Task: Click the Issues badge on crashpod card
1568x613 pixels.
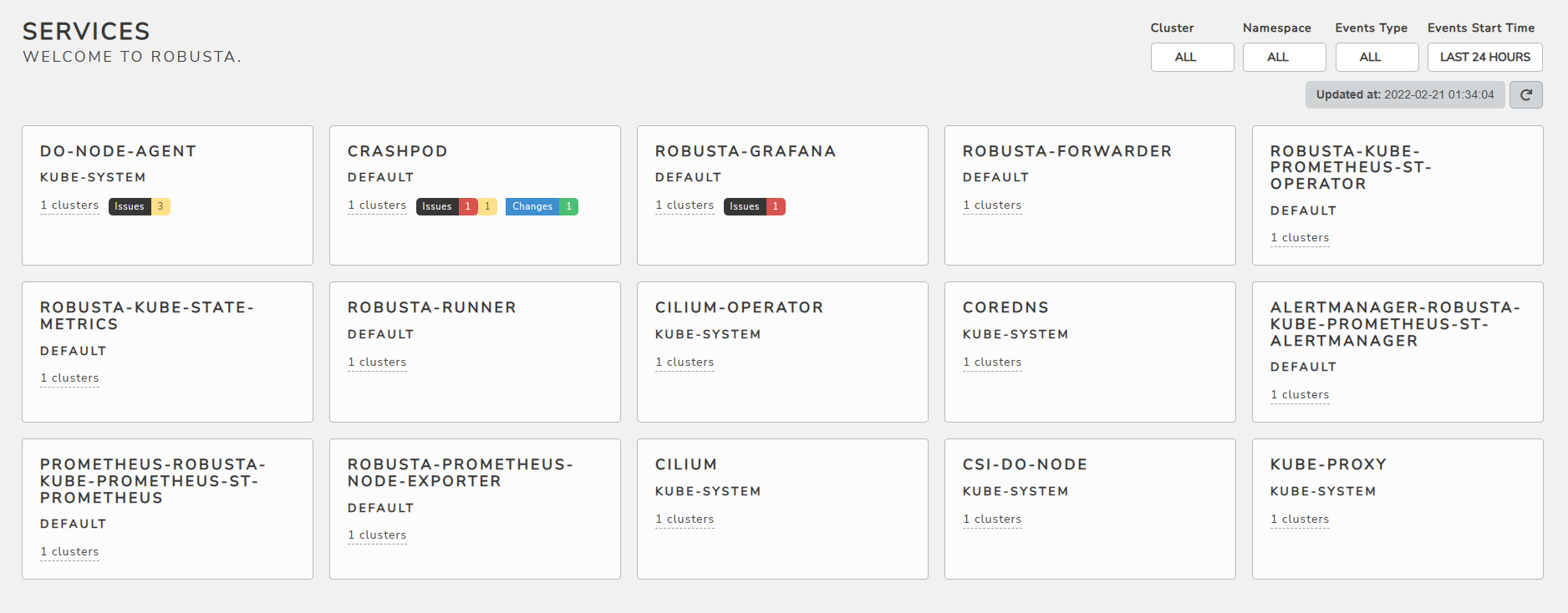Action: [456, 206]
